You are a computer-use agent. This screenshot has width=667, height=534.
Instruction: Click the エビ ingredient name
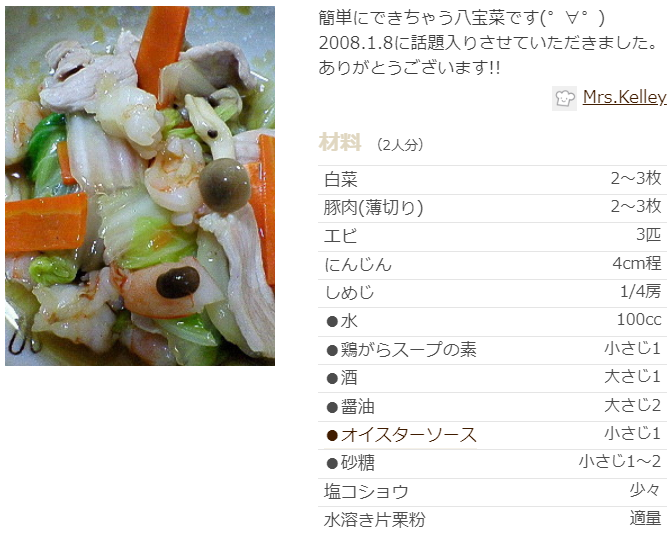click(340, 236)
